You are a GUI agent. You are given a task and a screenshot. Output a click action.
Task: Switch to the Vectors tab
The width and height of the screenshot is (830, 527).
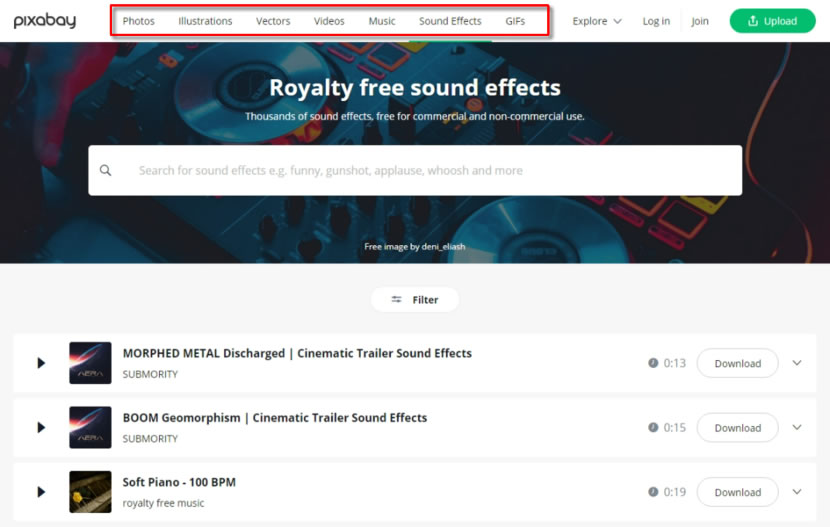[273, 21]
